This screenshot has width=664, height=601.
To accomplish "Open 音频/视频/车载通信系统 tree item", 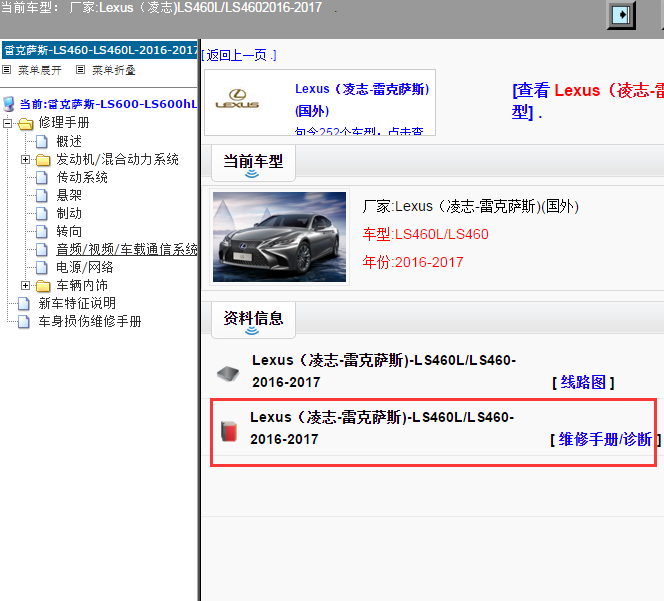I will click(x=127, y=249).
